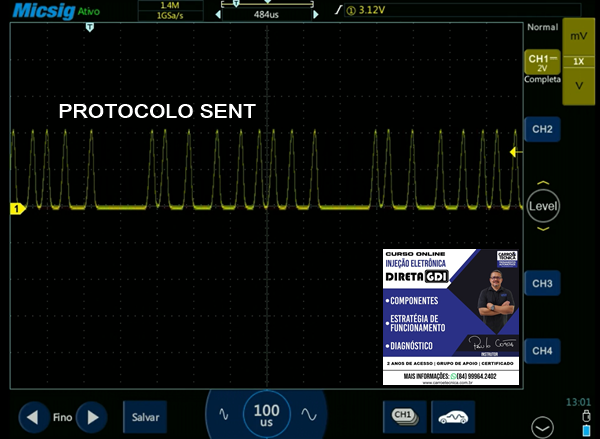Toggle channel CH2 on
Viewport: 600px width, 439px height.
coord(542,130)
